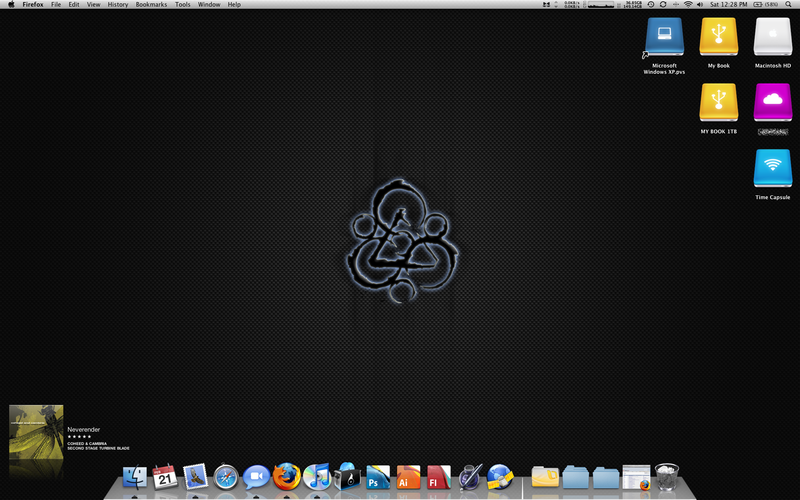Click the Sat 12:28 PM clock
Viewport: 800px width, 500px height.
(728, 4)
